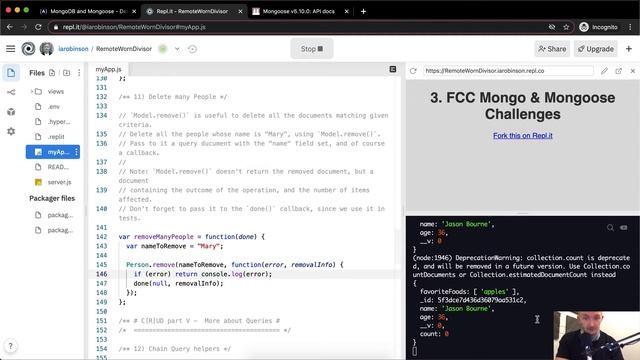The image size is (640, 360).
Task: Switch to the myApp.js editor tab
Action: pyautogui.click(x=109, y=69)
